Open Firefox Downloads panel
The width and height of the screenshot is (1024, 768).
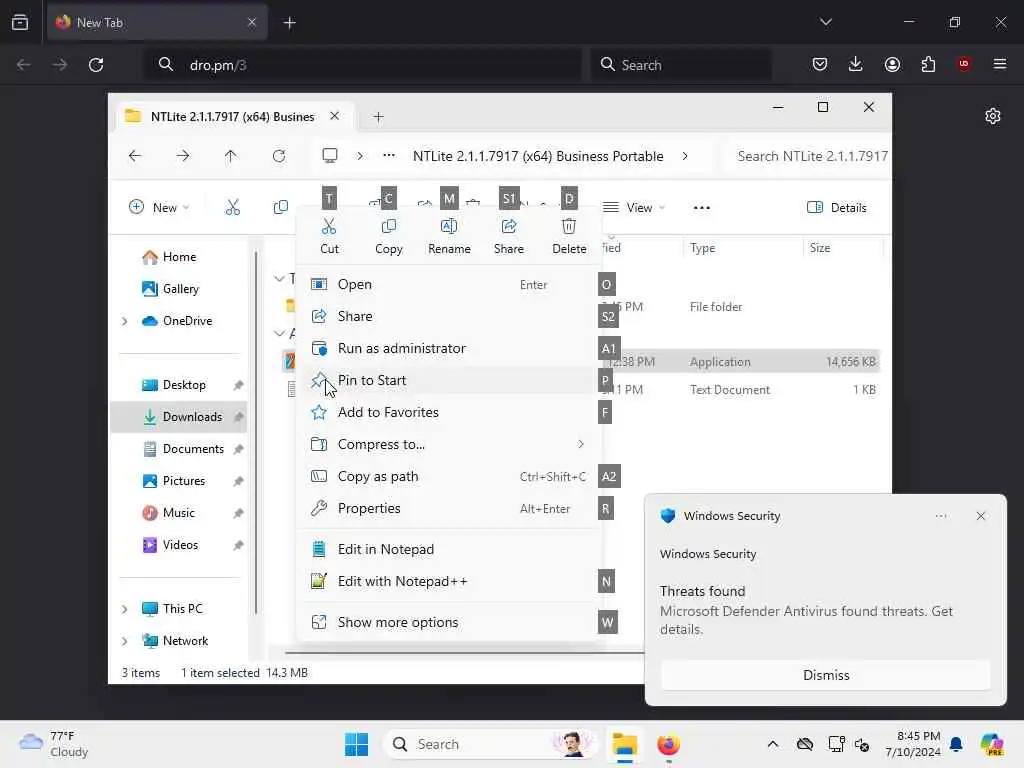(x=856, y=64)
